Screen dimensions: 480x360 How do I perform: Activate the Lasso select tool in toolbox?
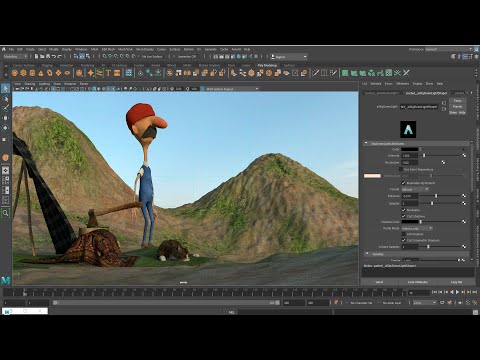pyautogui.click(x=6, y=98)
